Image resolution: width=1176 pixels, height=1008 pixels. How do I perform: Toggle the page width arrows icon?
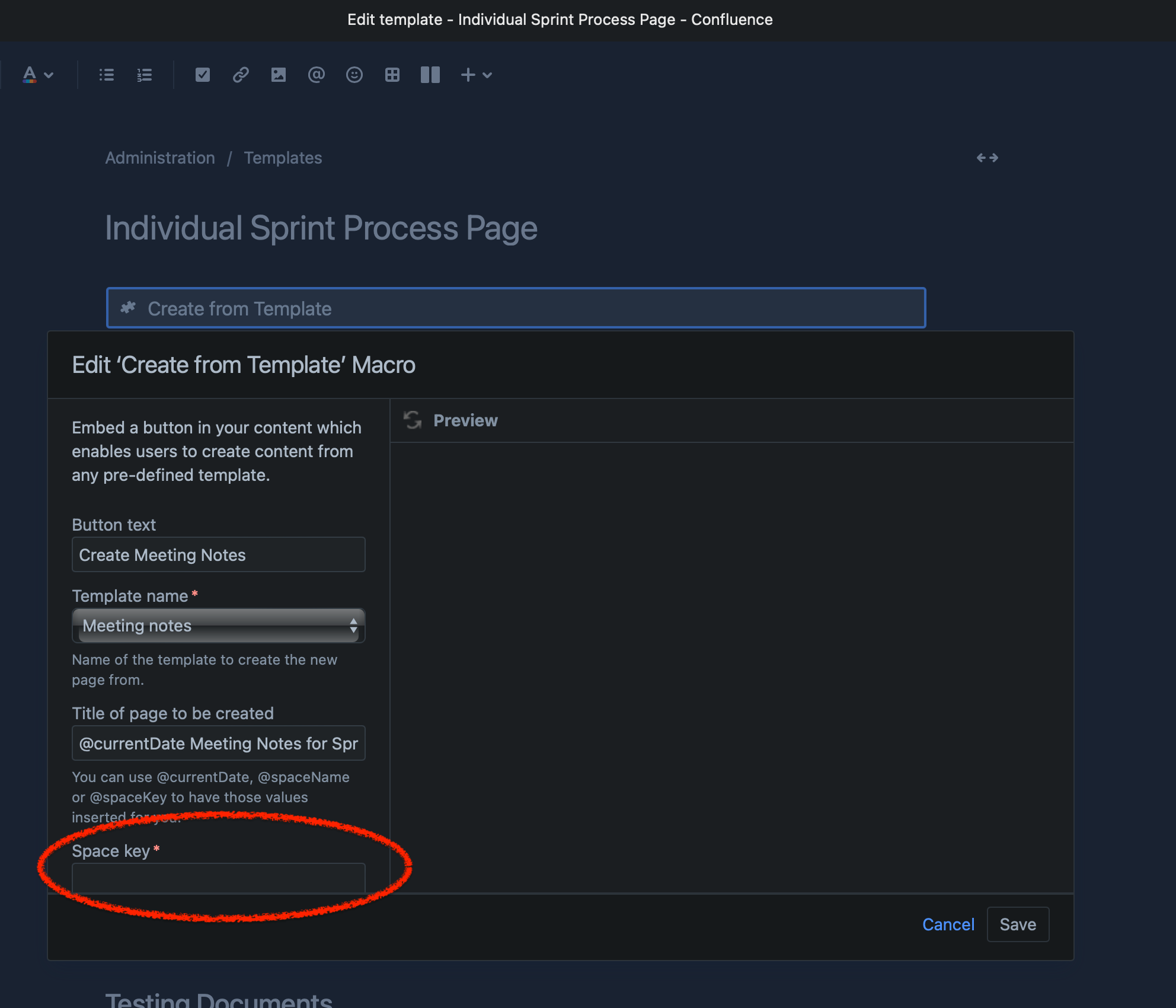(x=988, y=158)
